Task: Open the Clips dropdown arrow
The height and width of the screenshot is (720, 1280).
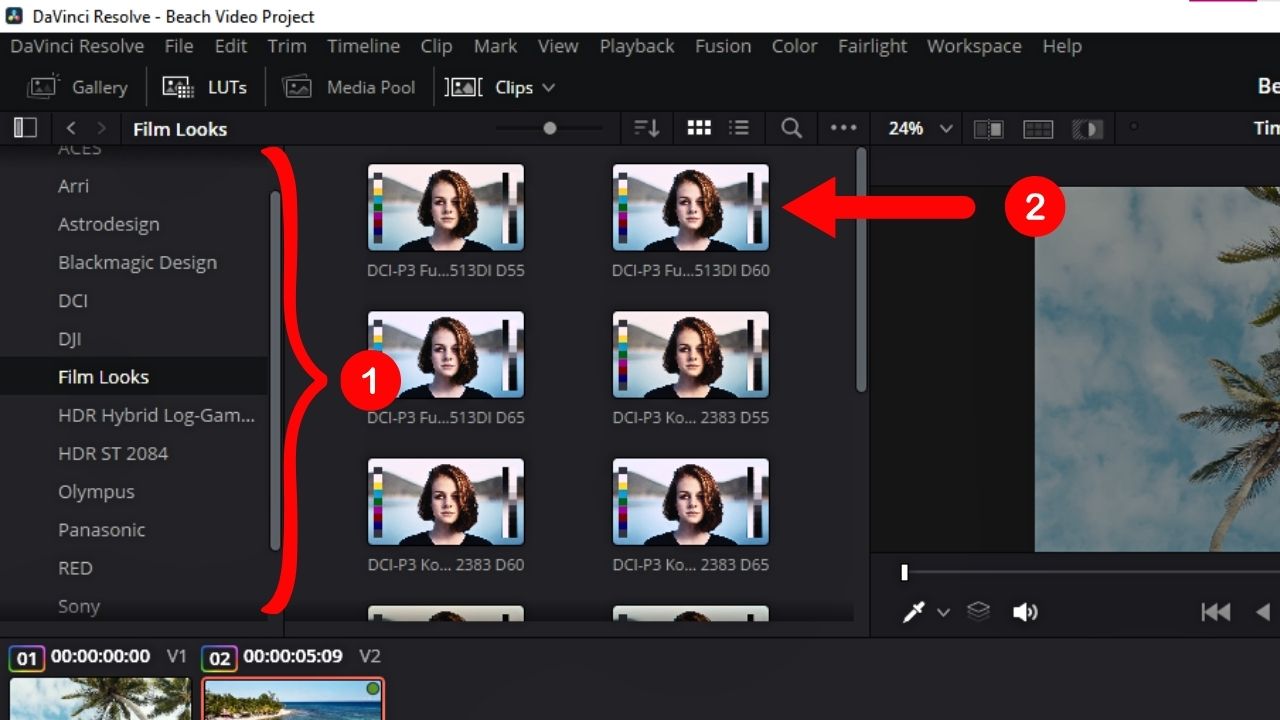Action: pyautogui.click(x=548, y=88)
